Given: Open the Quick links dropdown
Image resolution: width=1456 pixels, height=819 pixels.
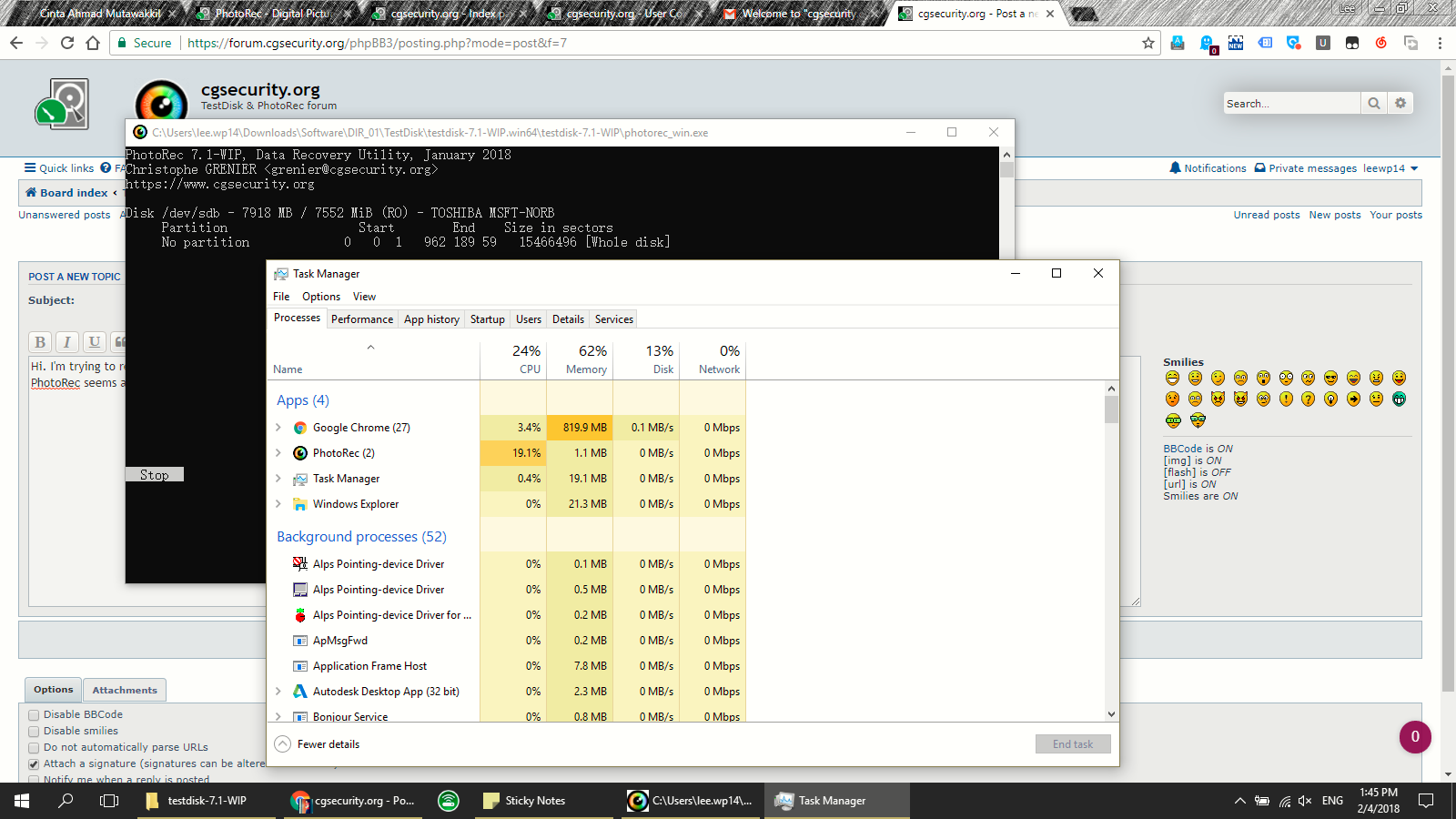Looking at the screenshot, I should [x=59, y=168].
